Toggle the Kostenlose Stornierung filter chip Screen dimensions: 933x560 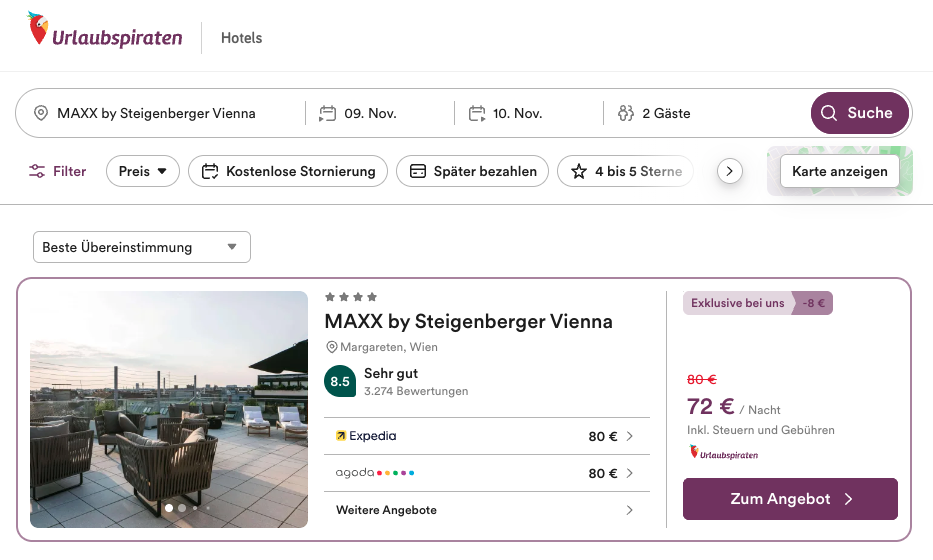(288, 171)
